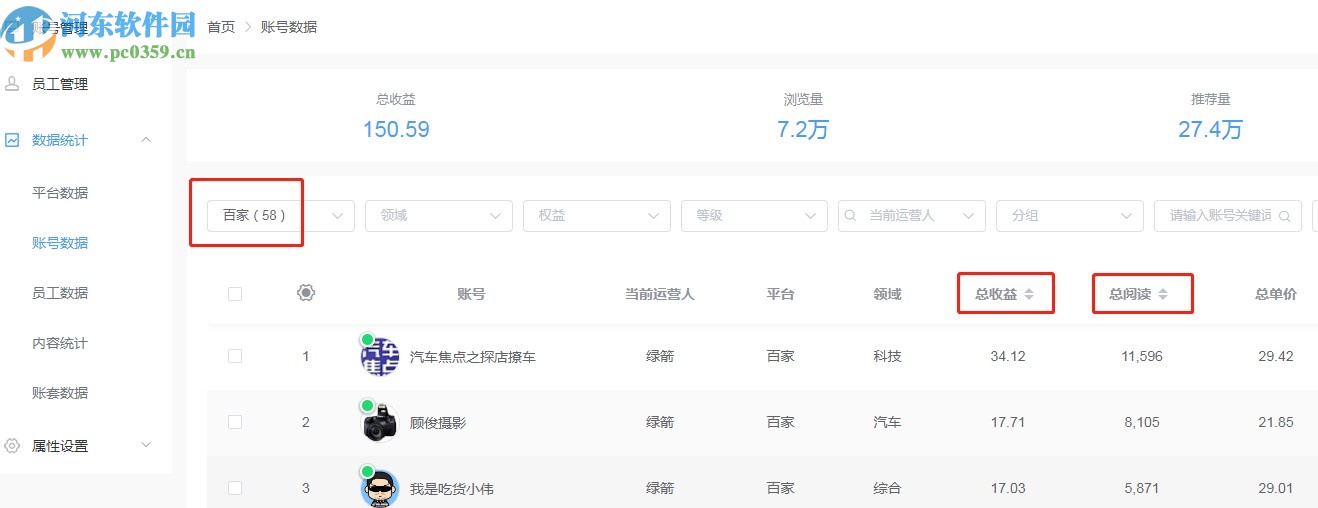1318x508 pixels.
Task: Click the 科技 domain cell
Action: point(887,356)
